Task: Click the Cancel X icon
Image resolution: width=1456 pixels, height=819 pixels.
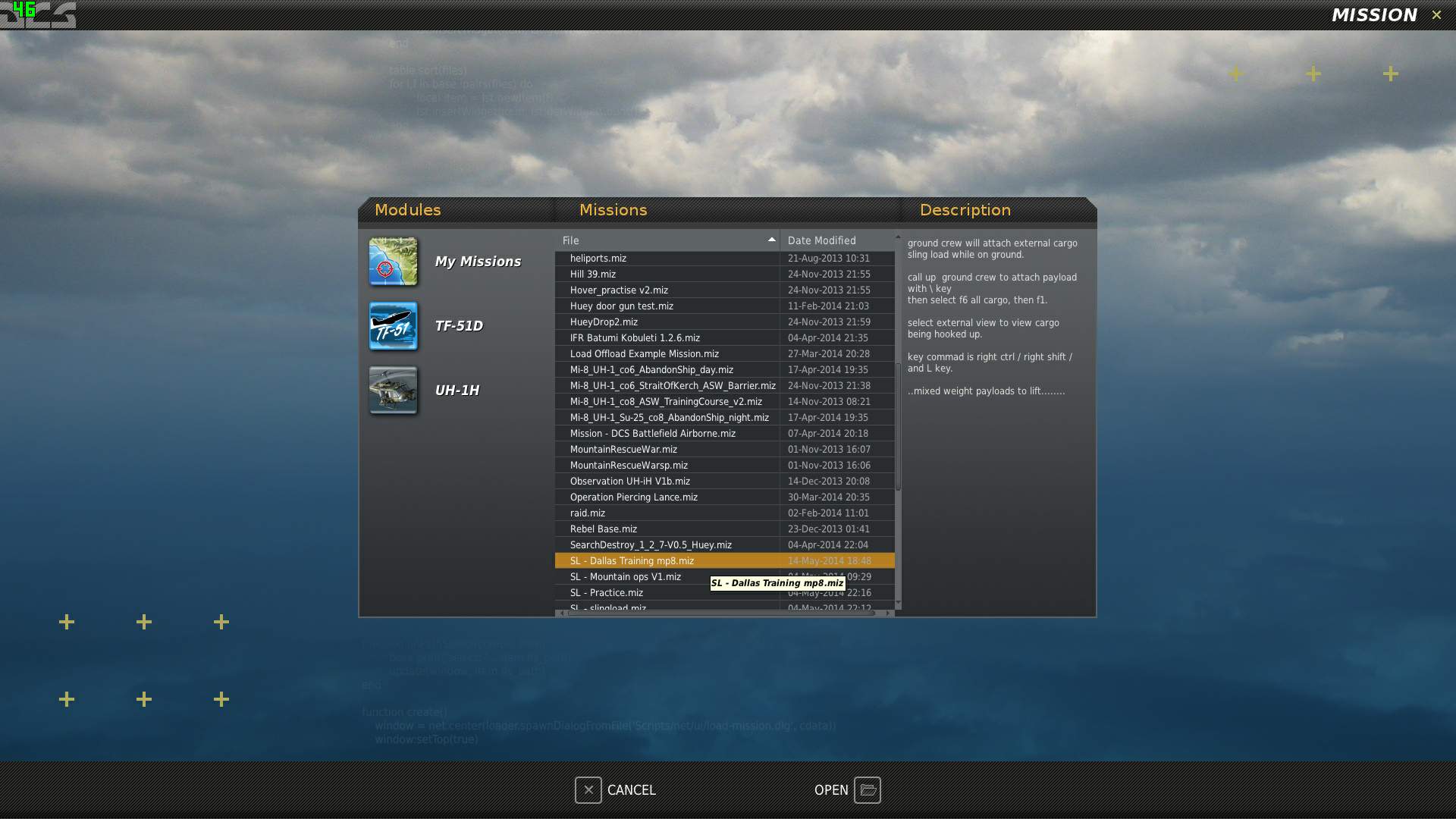Action: click(x=588, y=790)
